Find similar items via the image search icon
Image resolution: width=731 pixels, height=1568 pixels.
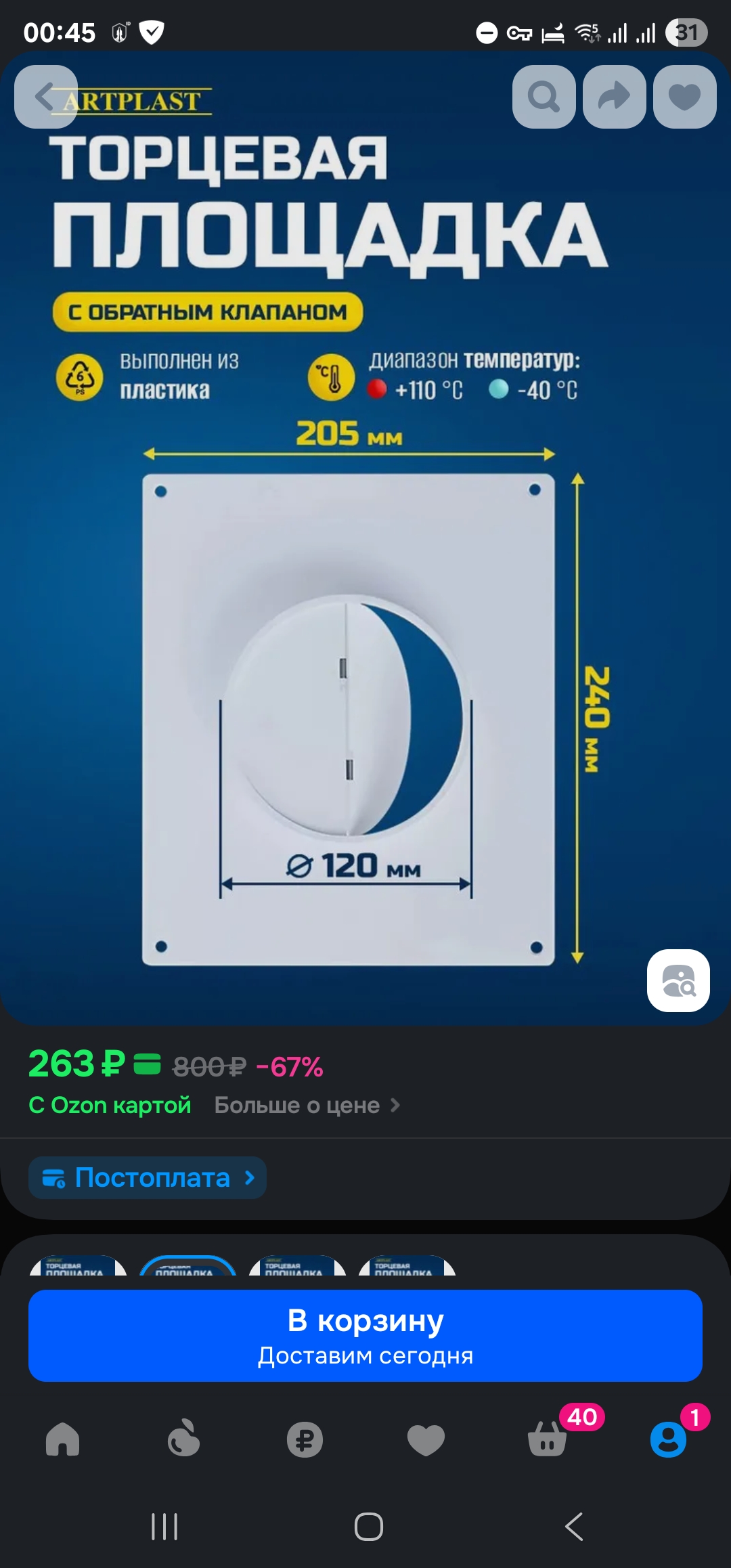(678, 981)
